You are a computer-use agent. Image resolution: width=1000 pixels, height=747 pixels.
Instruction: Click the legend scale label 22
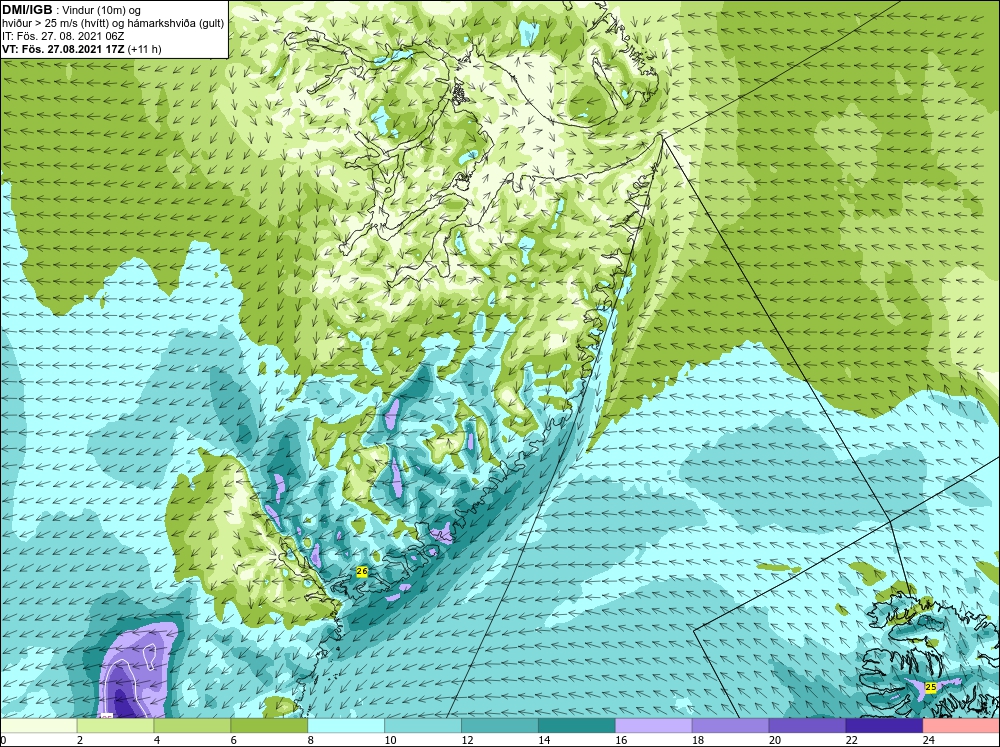(x=852, y=740)
